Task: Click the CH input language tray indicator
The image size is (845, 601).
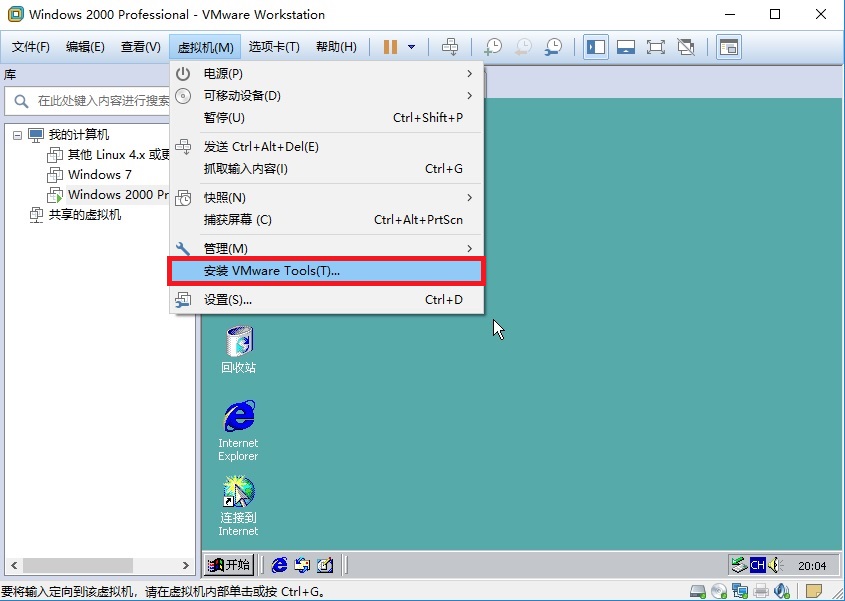Action: click(x=758, y=565)
